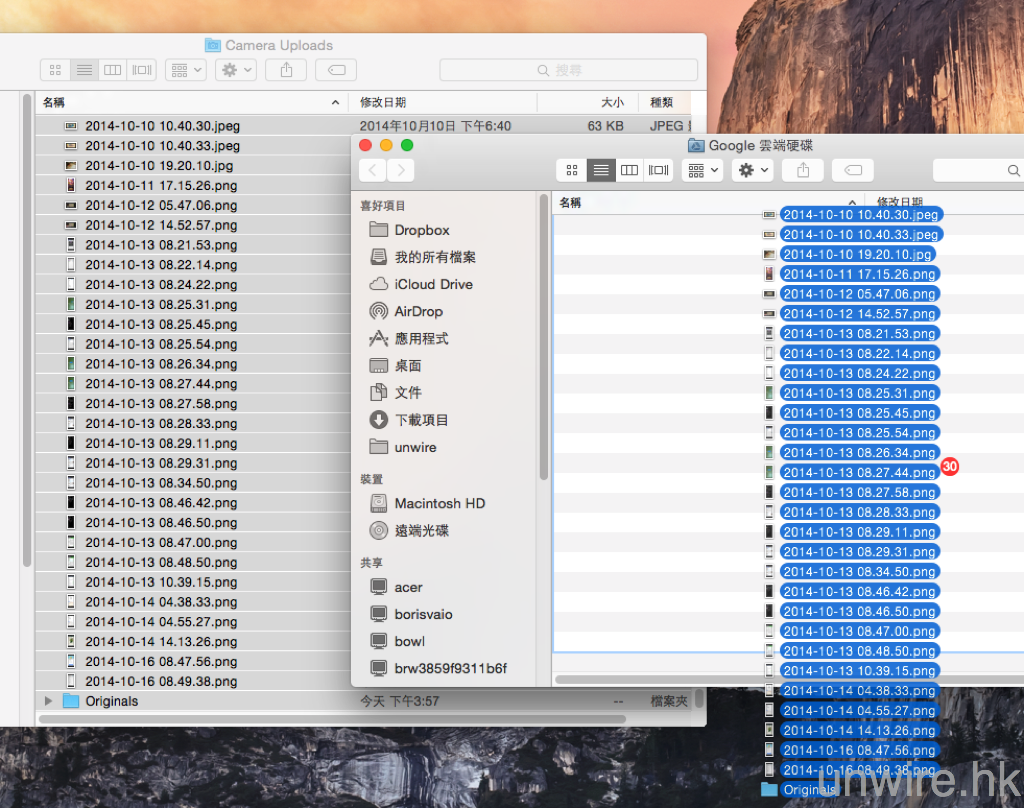Image resolution: width=1024 pixels, height=808 pixels.
Task: Expand the Originals folder disclosure triangle
Action: pos(47,701)
